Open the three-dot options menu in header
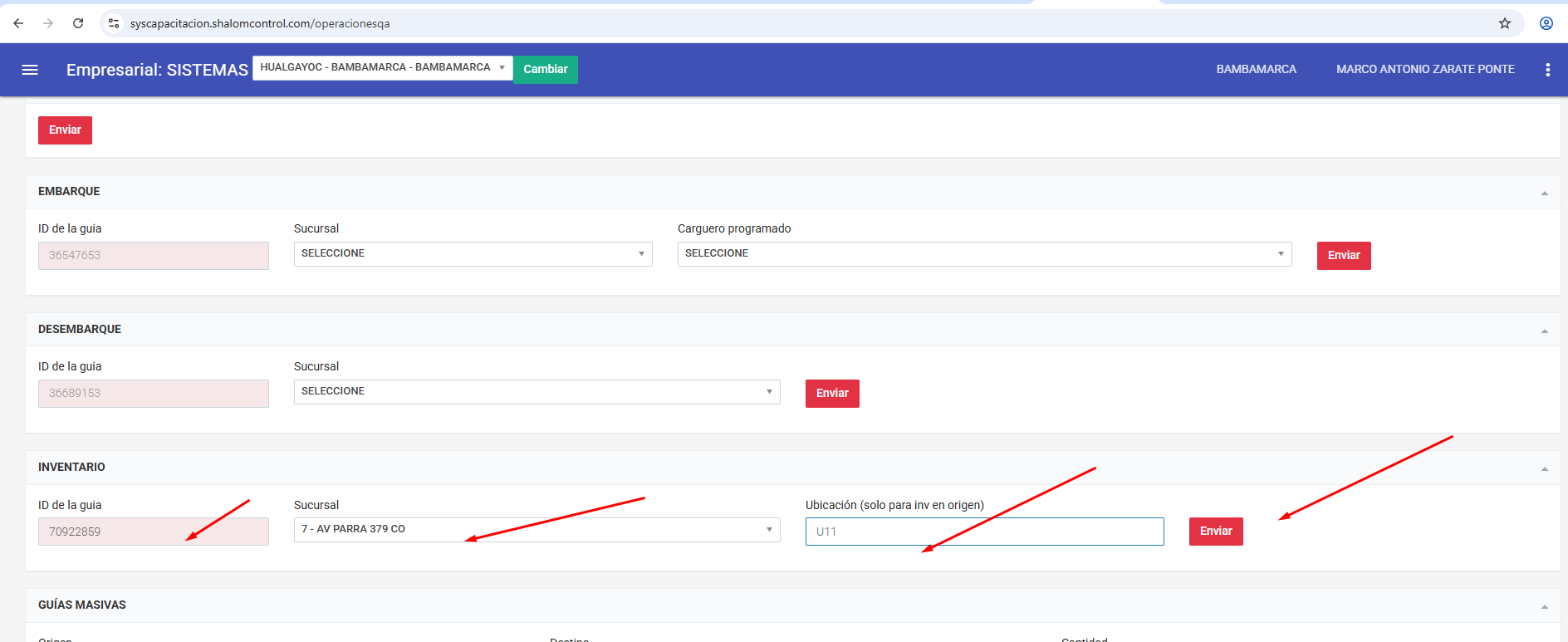Viewport: 1568px width, 642px height. pos(1547,70)
